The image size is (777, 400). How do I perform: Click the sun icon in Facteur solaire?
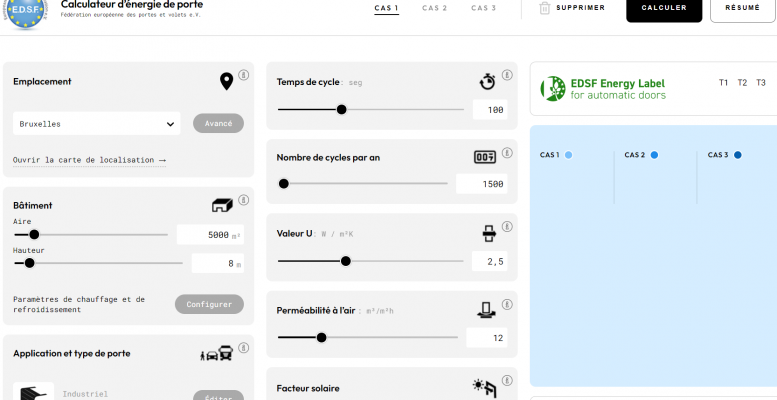coord(485,388)
